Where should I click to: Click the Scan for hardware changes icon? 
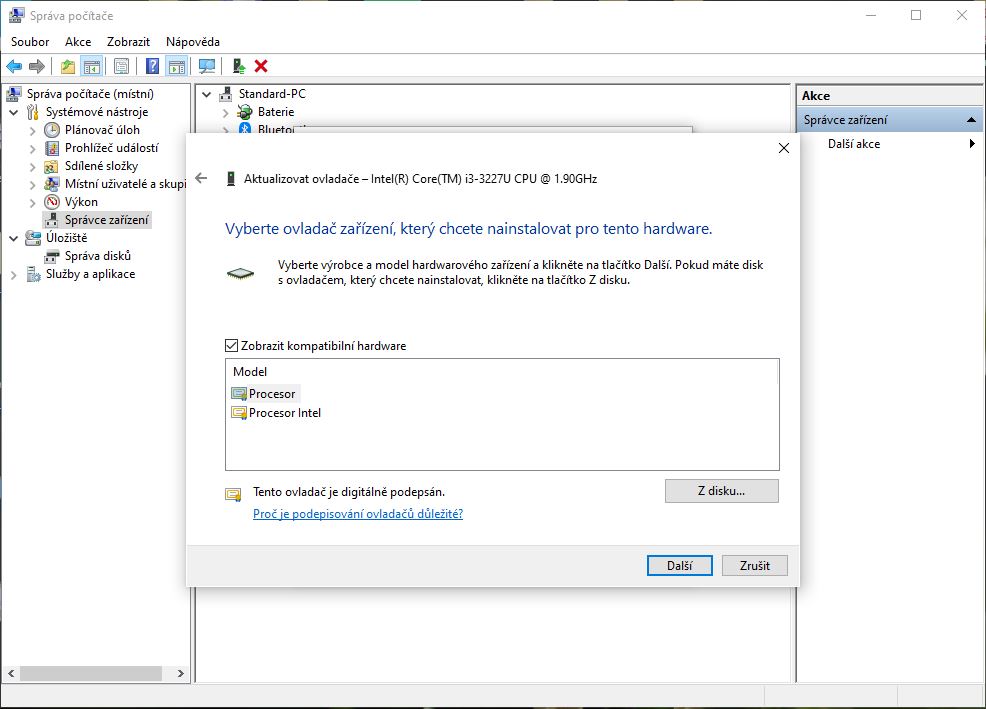[207, 66]
